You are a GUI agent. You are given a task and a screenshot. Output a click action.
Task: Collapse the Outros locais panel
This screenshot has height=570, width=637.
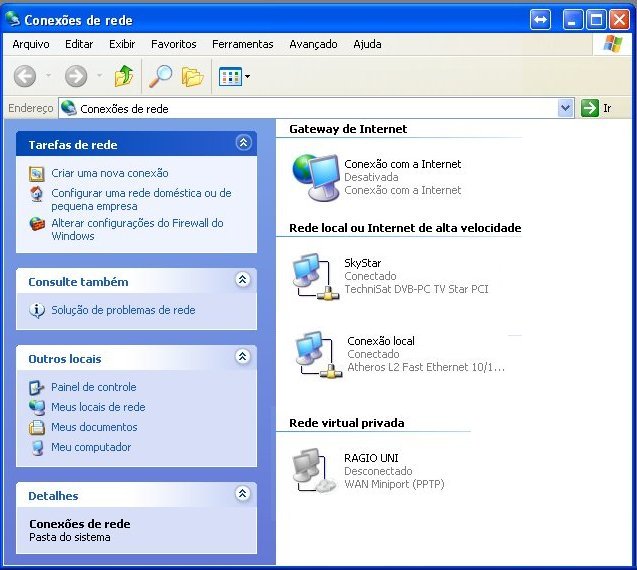tap(243, 357)
